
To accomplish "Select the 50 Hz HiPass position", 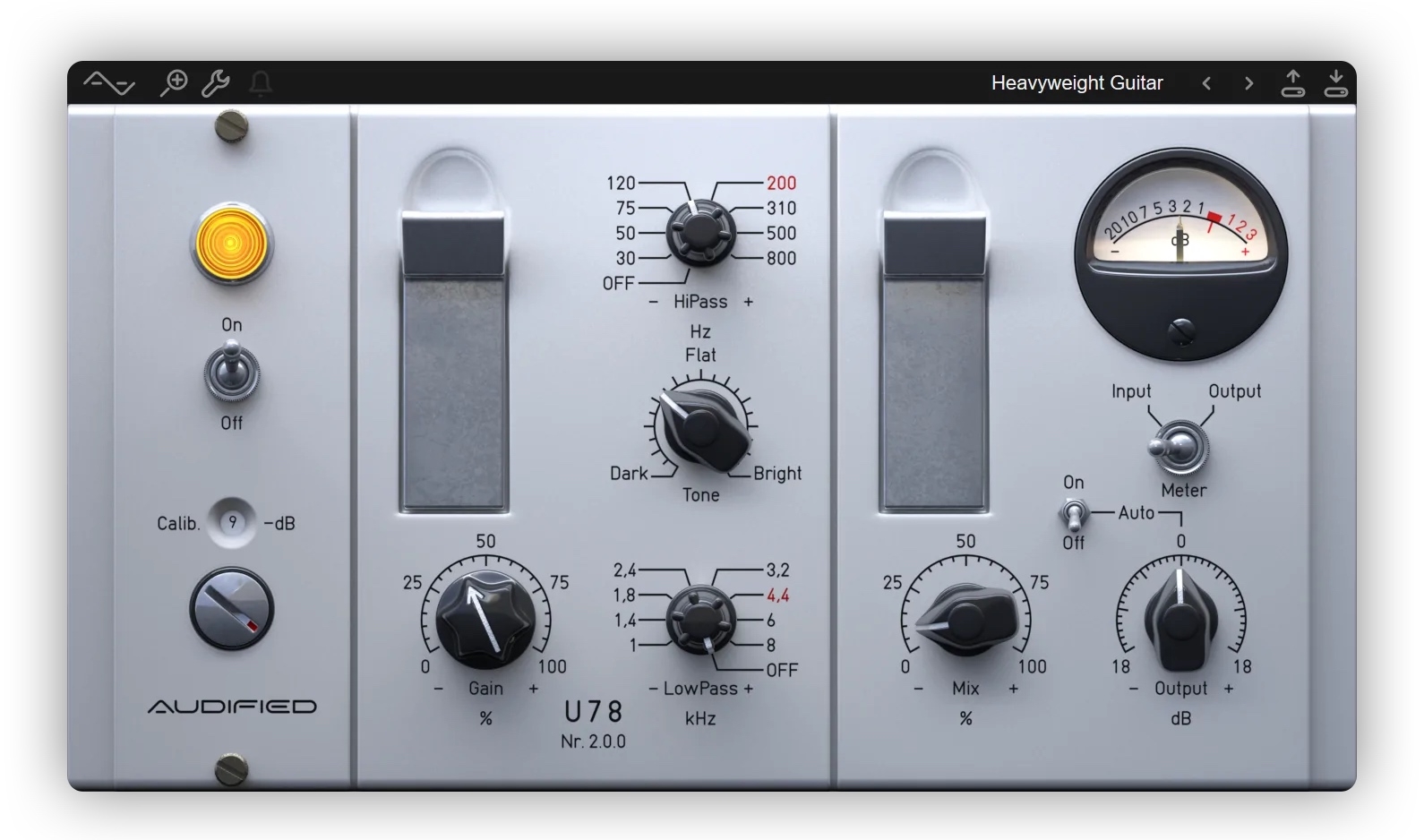I will pyautogui.click(x=625, y=233).
